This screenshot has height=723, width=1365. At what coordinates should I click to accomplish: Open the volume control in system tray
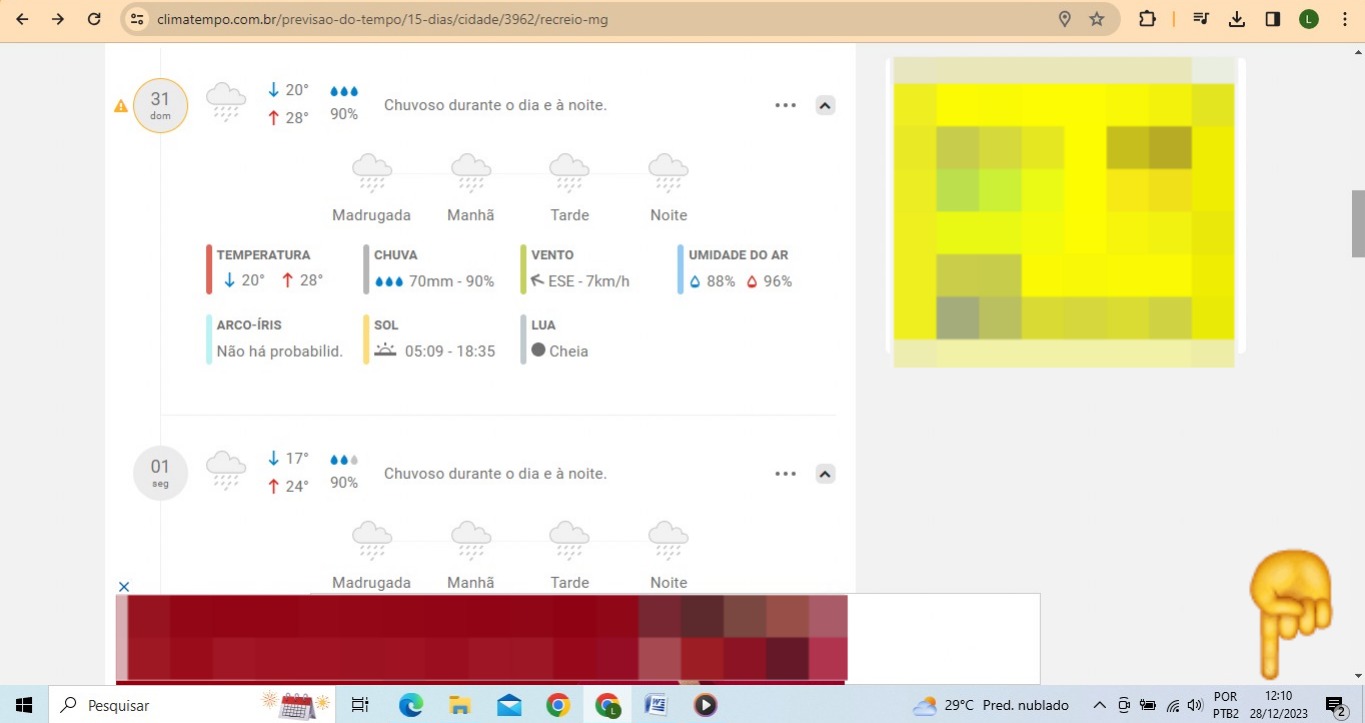pos(1194,705)
